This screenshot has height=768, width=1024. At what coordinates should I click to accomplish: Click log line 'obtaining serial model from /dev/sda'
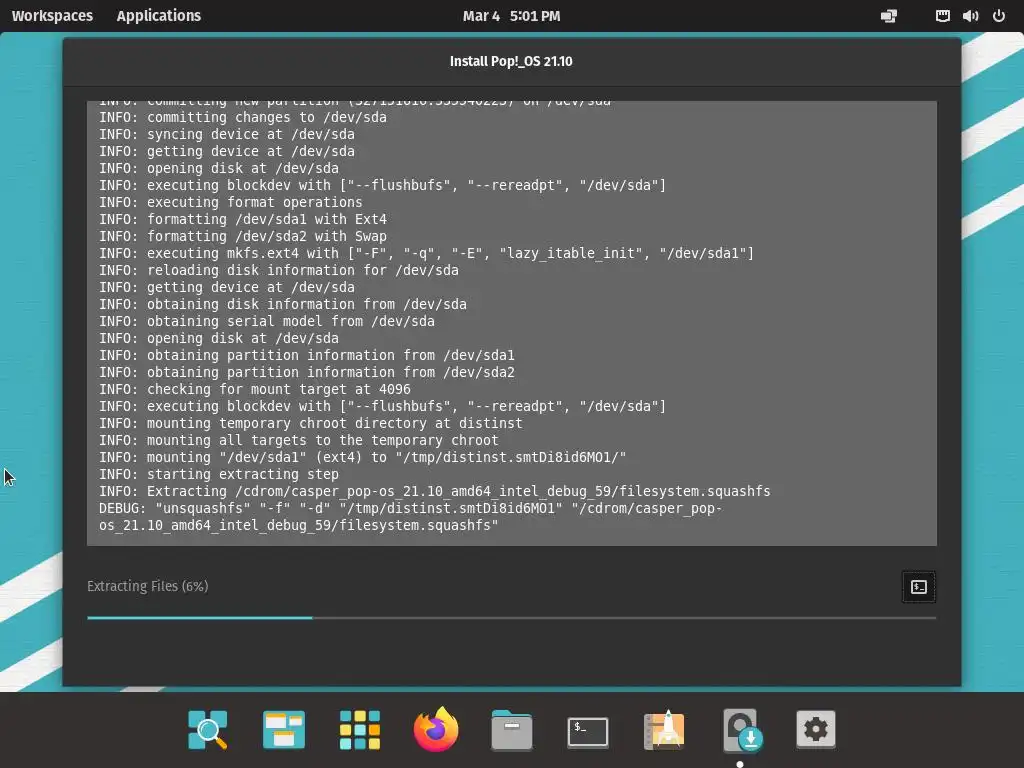(x=266, y=321)
